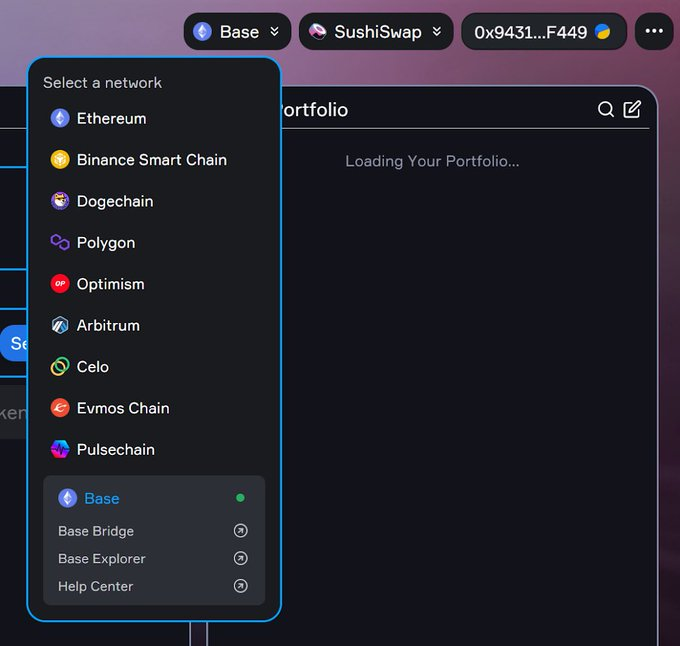
Task: Open the three-dots more options menu
Action: (x=654, y=32)
